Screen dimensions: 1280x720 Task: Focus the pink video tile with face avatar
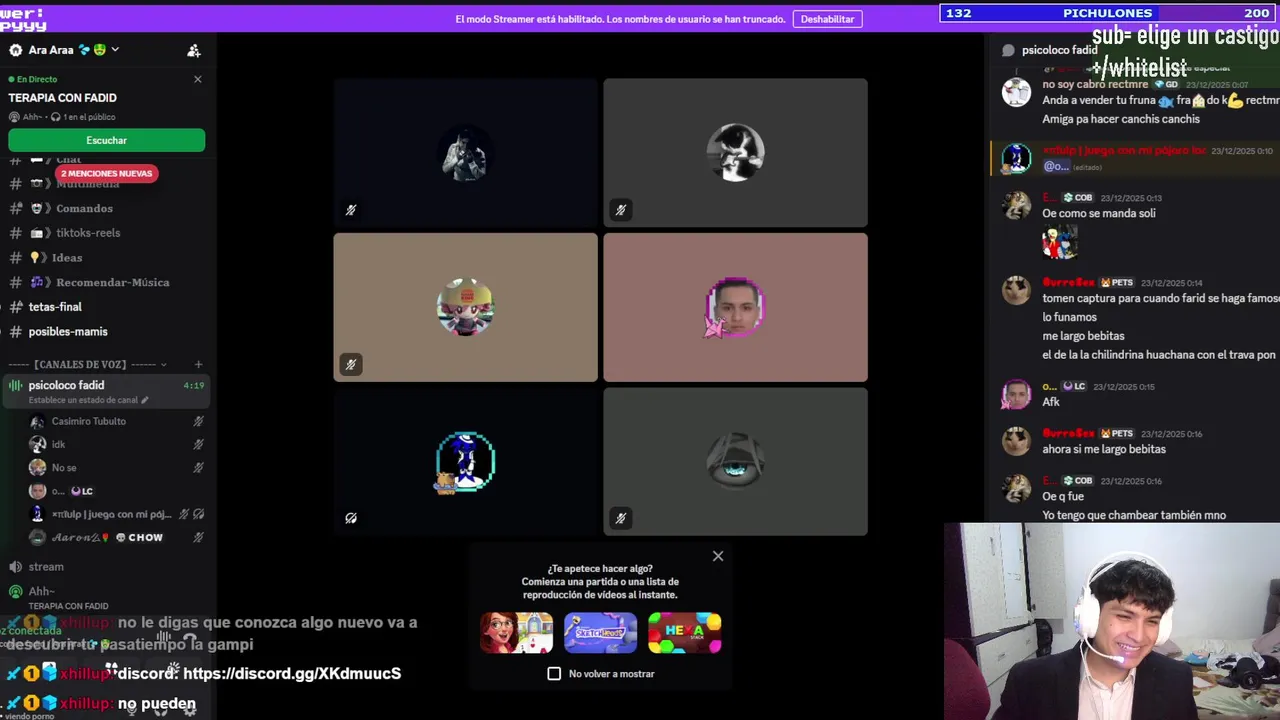[735, 307]
